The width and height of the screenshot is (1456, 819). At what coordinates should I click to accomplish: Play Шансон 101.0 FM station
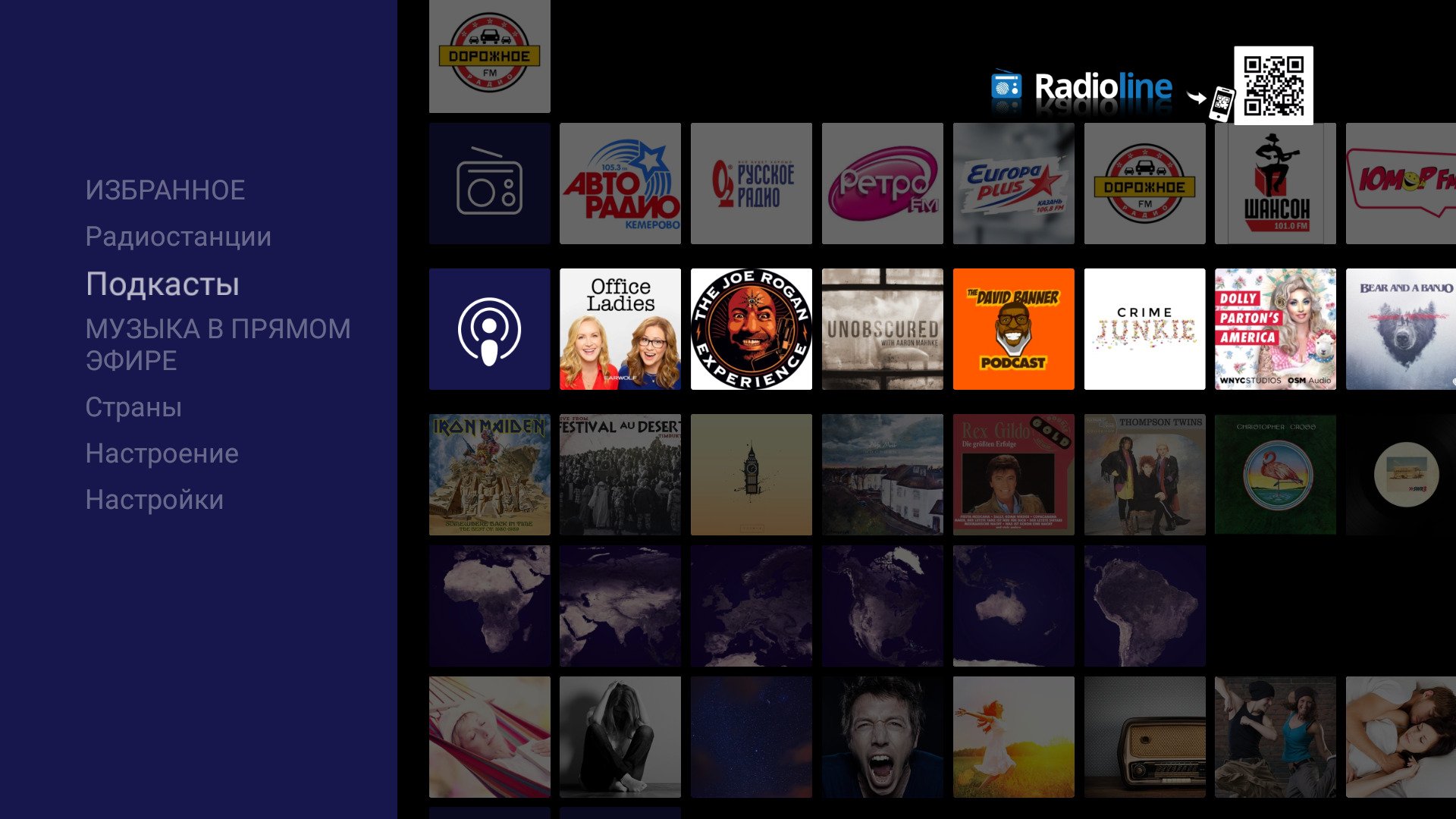(1276, 184)
